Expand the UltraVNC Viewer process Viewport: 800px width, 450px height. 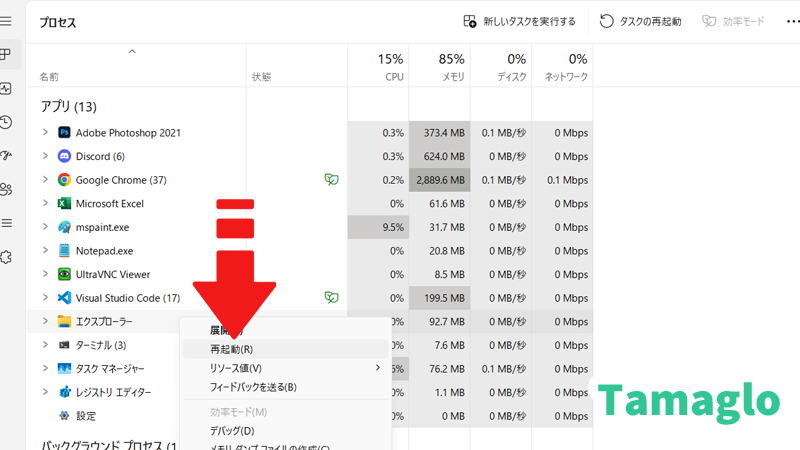(45, 273)
